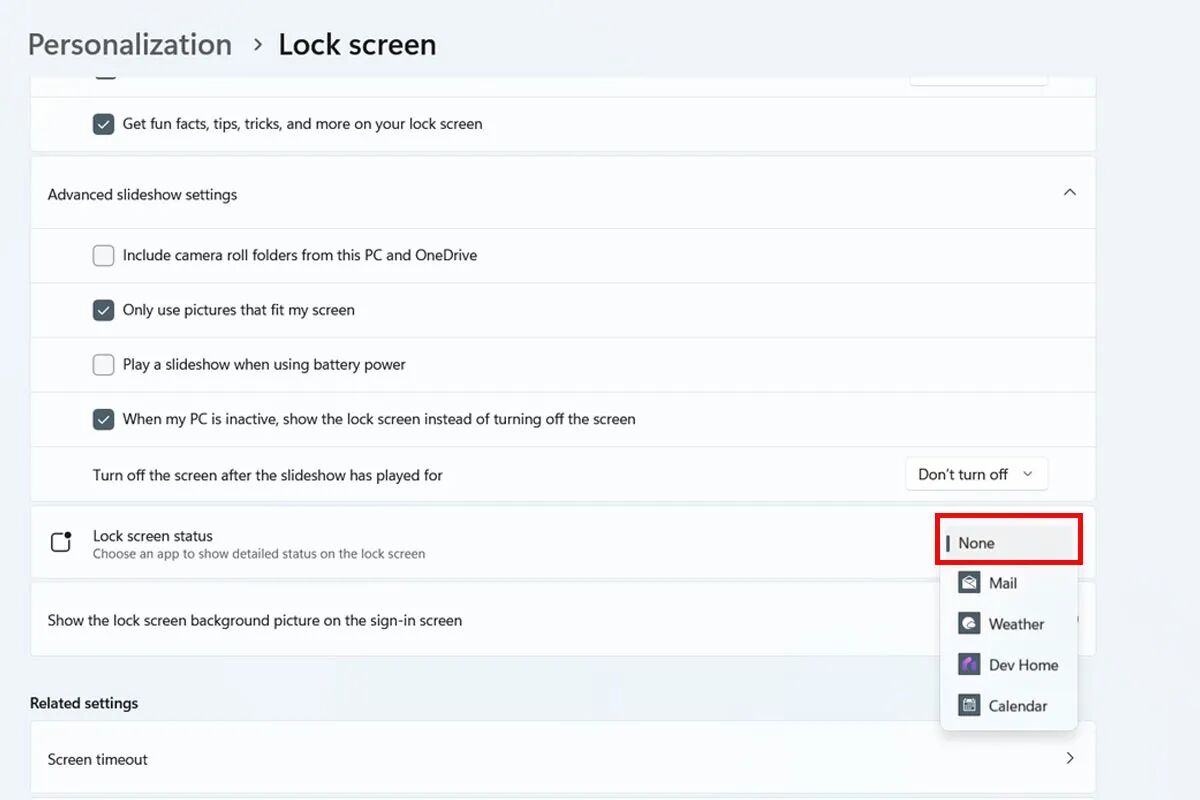The image size is (1200, 800).
Task: Select None in status dropdown
Action: 977,543
